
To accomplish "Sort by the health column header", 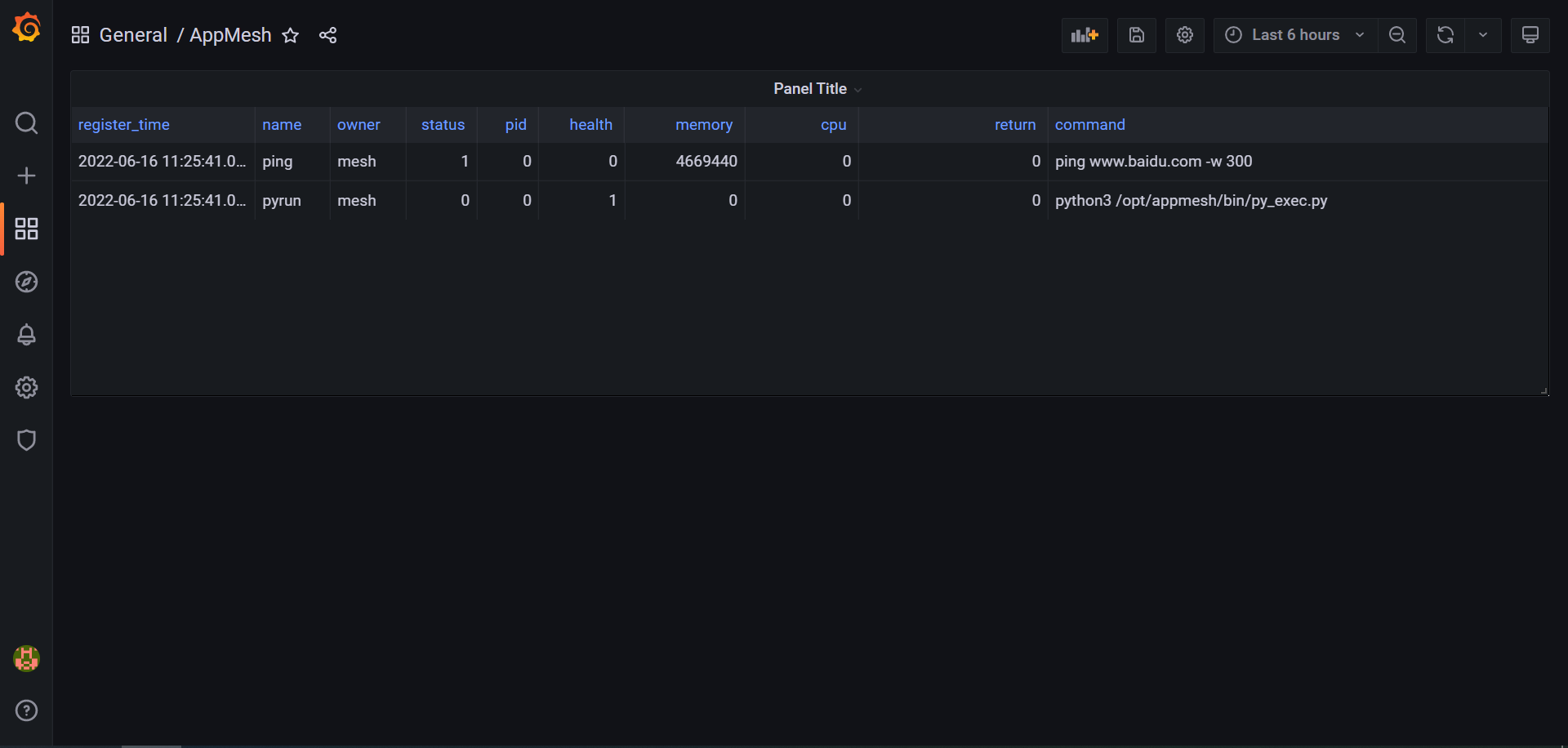I will [x=590, y=125].
